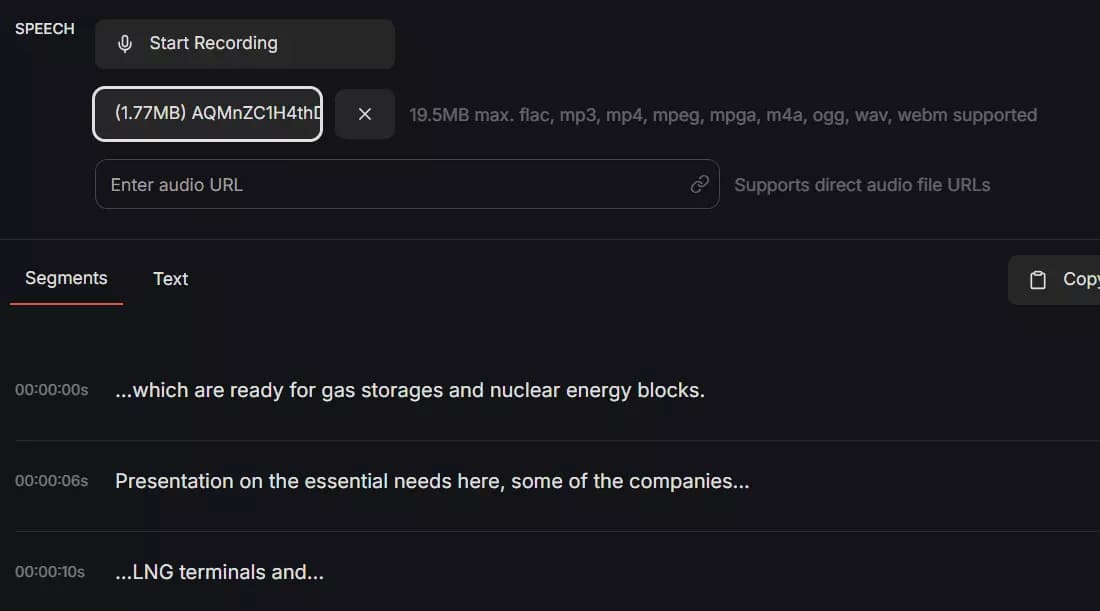Click the 00:00:00s timestamp
Screen dimensions: 1100x611
(51, 390)
